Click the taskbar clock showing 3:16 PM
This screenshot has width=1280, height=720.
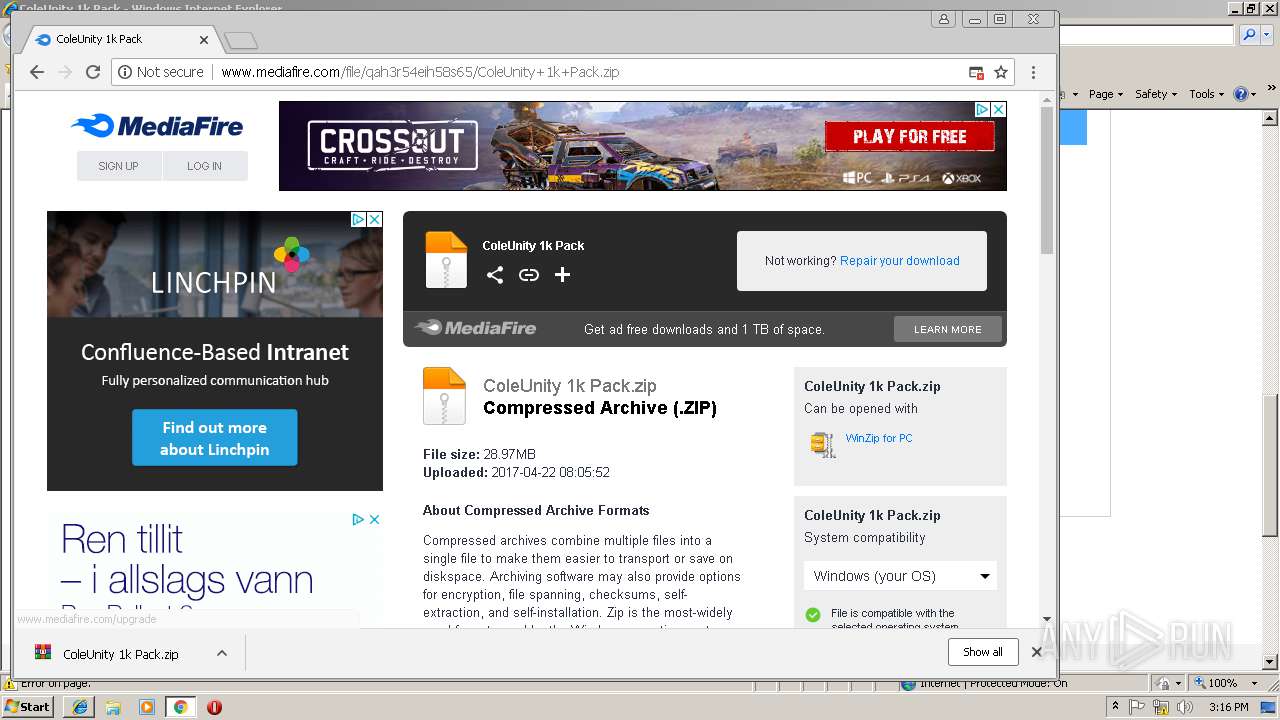tap(1228, 707)
